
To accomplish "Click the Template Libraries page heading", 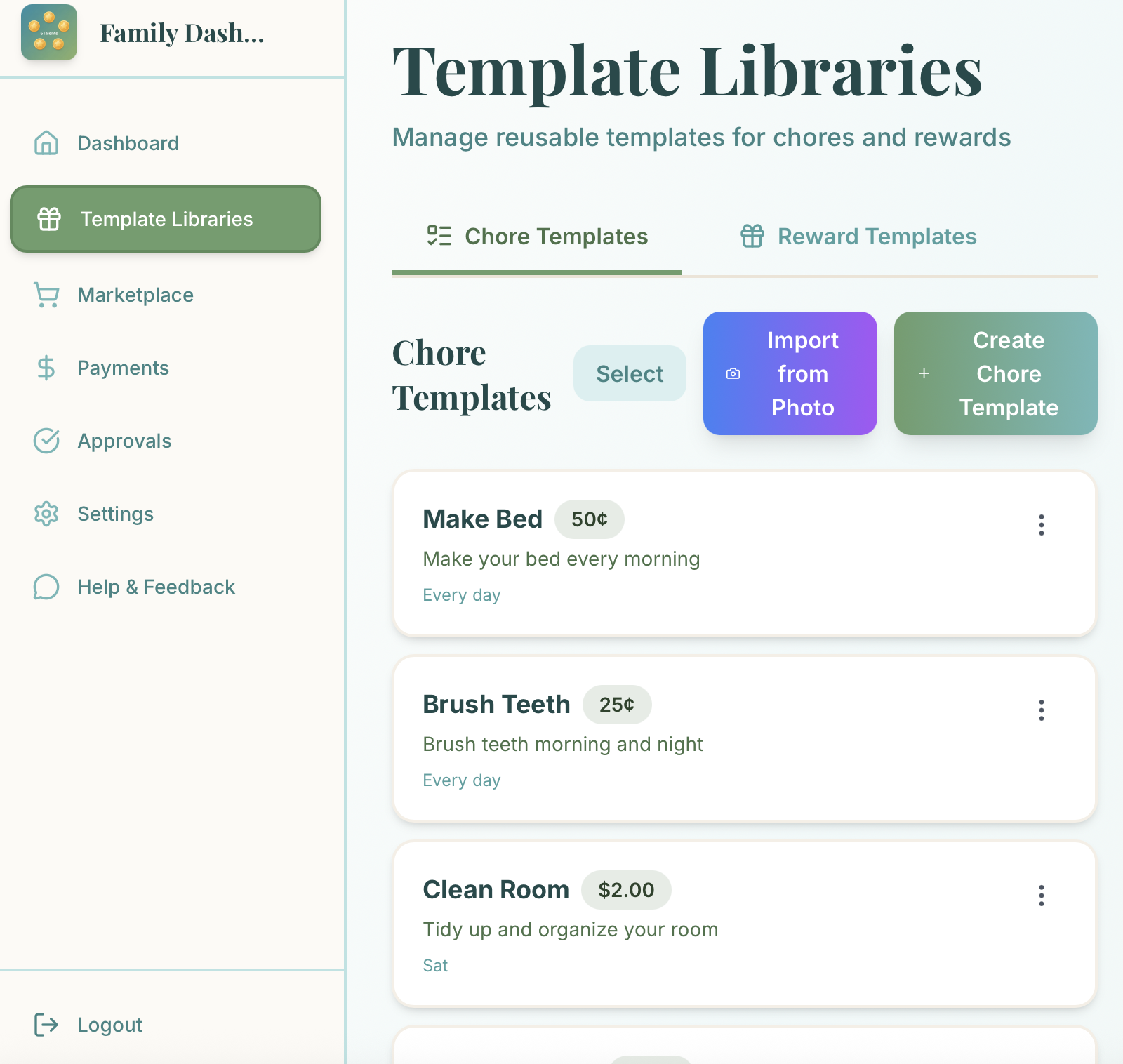I will click(688, 72).
